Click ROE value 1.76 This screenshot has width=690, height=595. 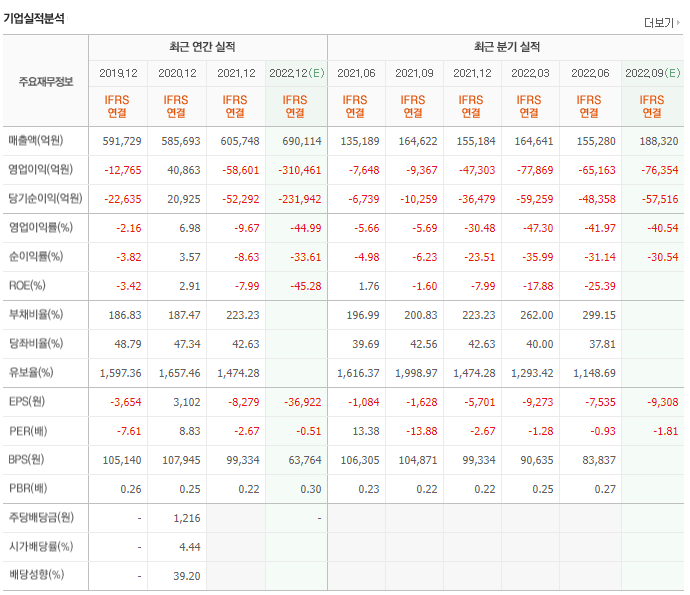[369, 286]
